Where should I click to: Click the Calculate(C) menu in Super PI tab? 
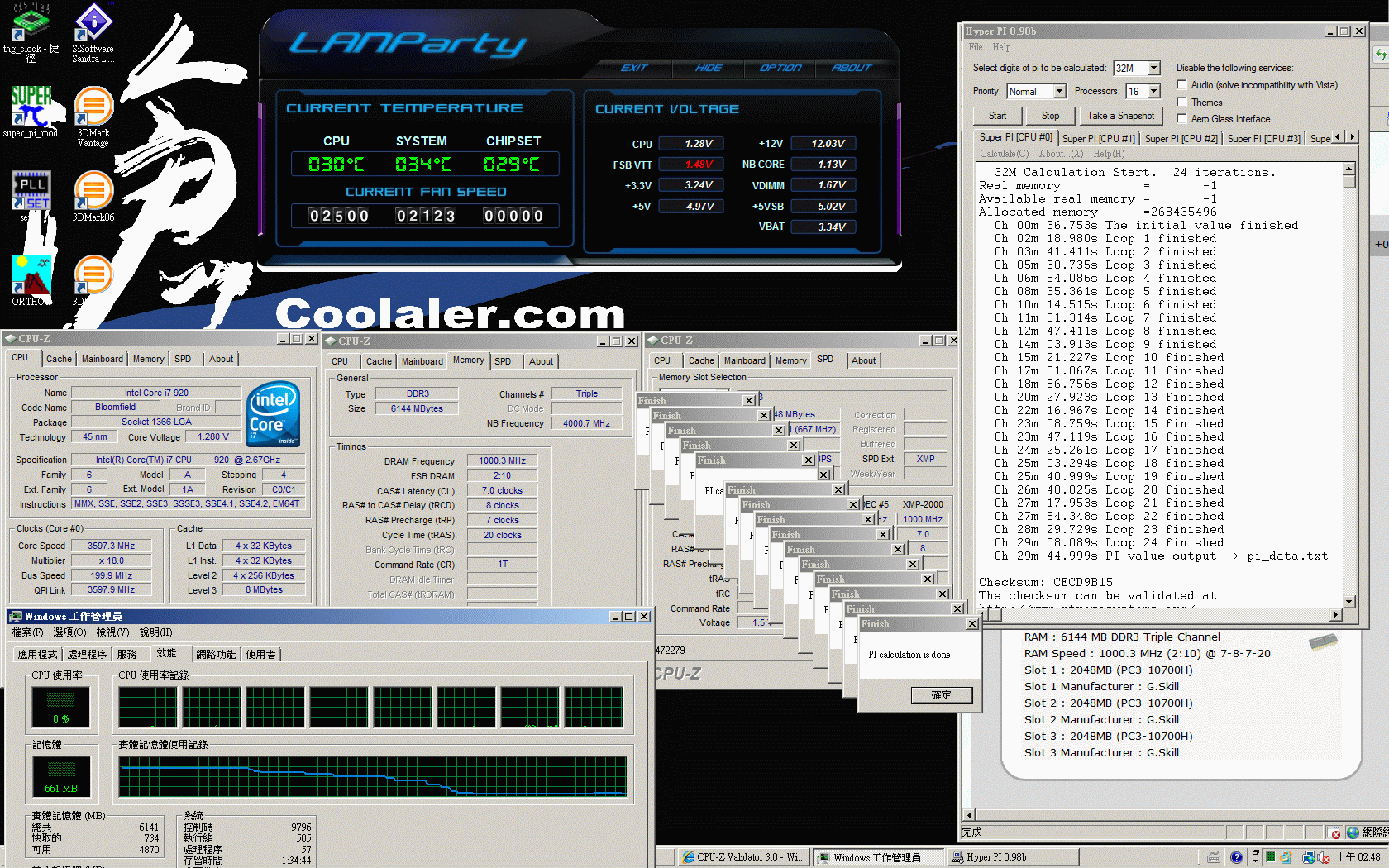click(x=1004, y=154)
